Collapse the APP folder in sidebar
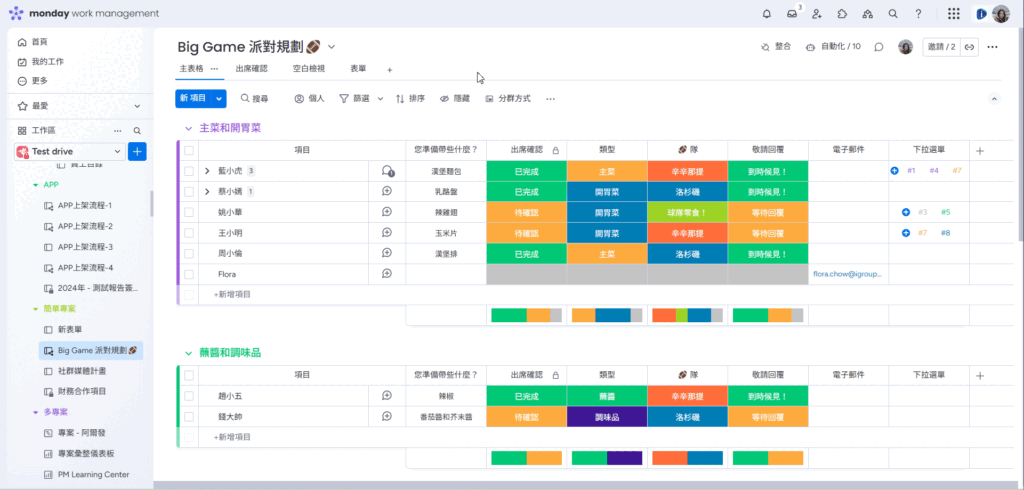Image resolution: width=1024 pixels, height=490 pixels. coord(36,185)
